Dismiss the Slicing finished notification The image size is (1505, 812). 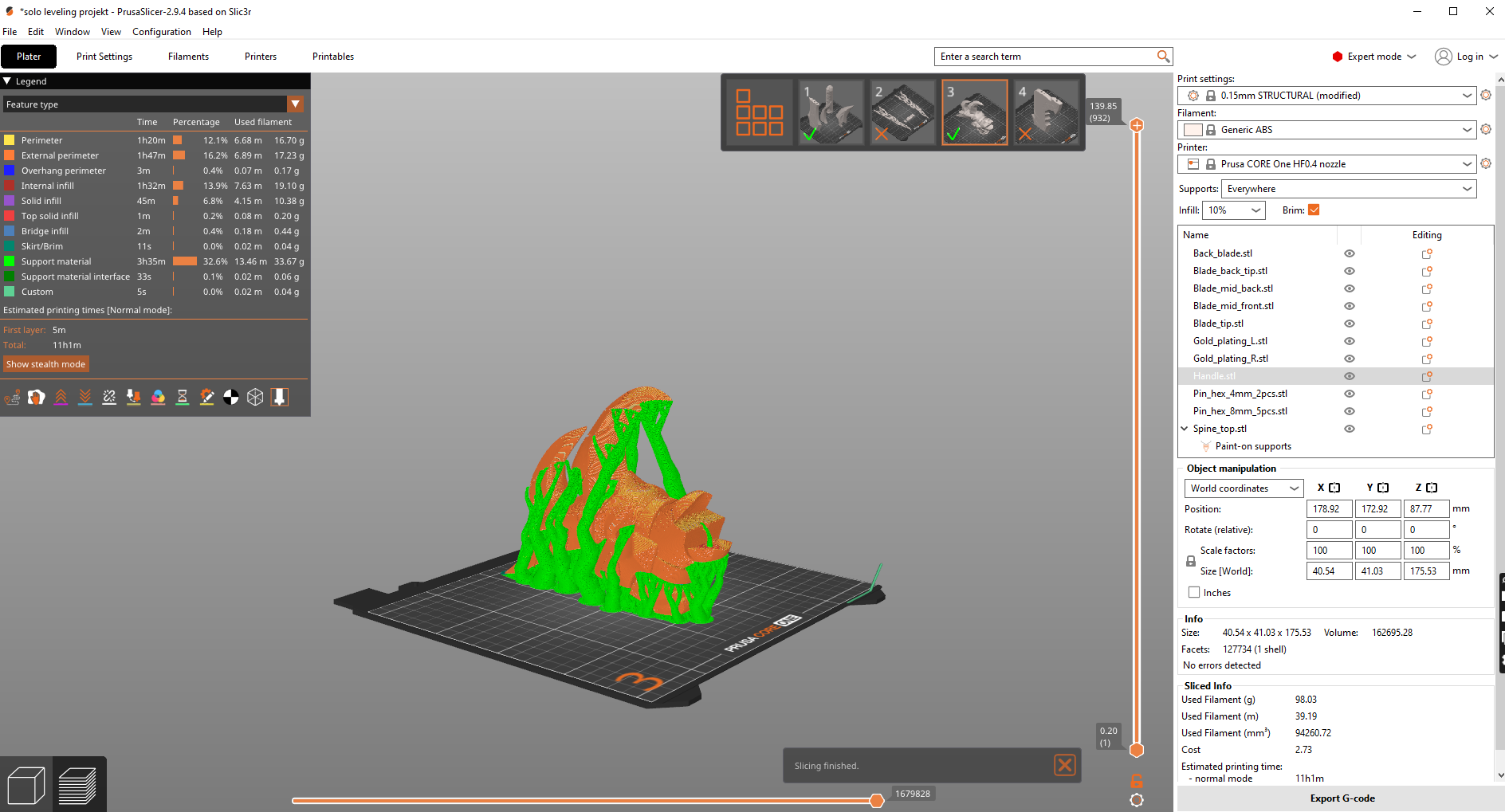coord(1065,765)
